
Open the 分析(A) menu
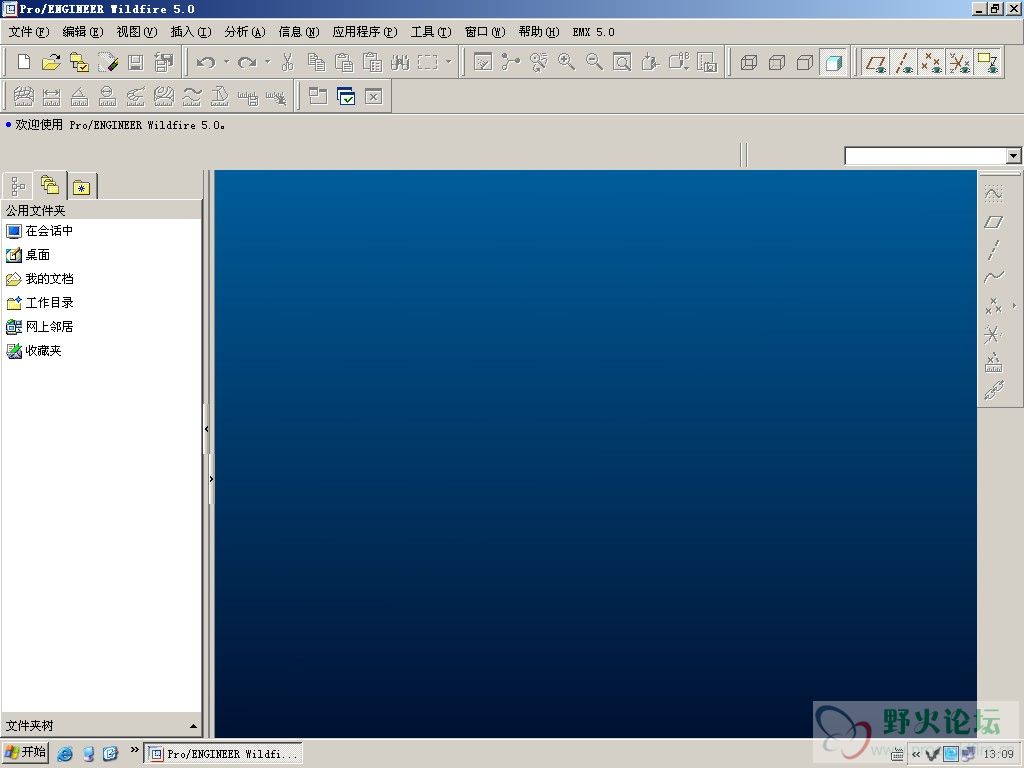(x=245, y=31)
